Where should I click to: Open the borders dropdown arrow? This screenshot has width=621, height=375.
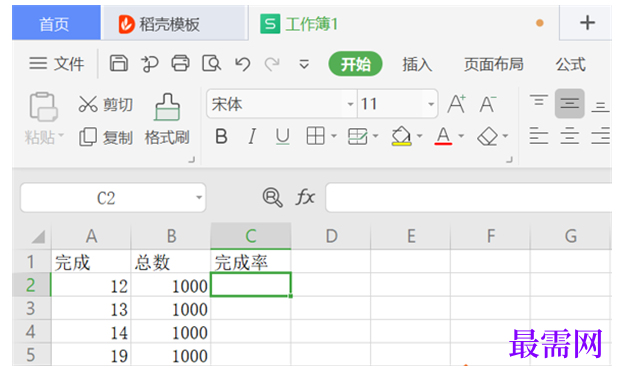click(x=334, y=136)
